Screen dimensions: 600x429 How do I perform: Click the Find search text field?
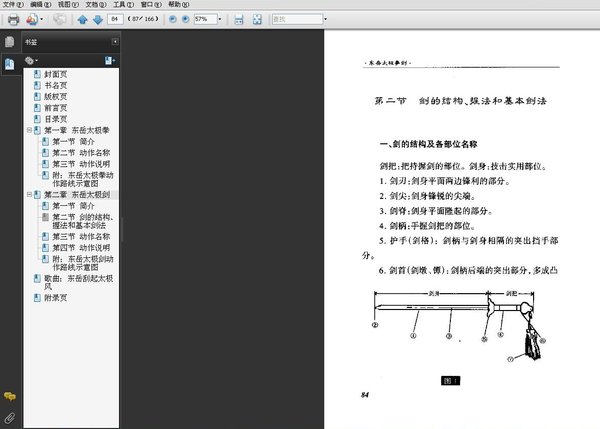(297, 19)
